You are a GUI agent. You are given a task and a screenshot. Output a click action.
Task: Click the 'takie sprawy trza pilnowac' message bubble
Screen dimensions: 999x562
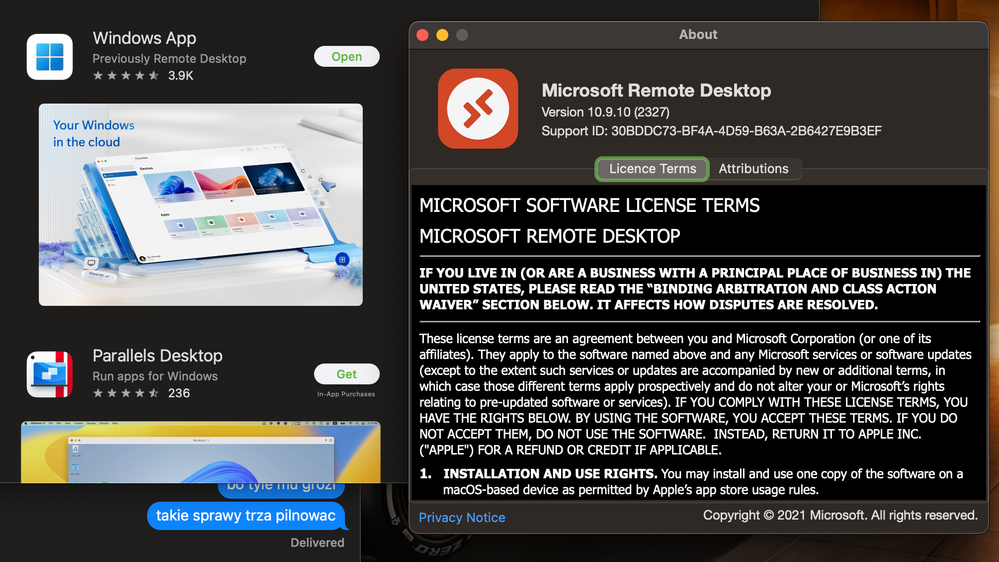(x=247, y=515)
